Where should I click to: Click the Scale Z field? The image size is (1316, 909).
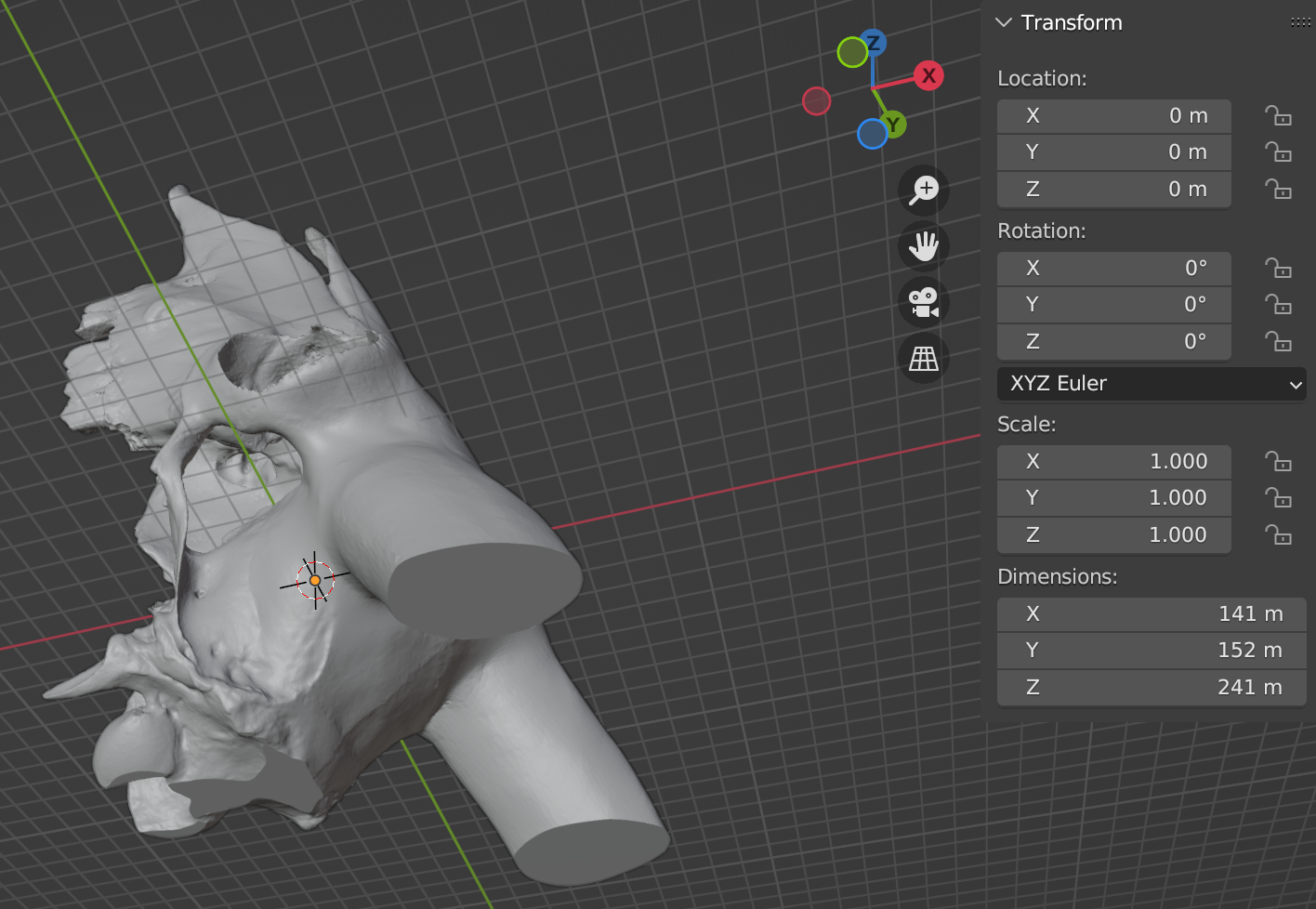[1114, 535]
